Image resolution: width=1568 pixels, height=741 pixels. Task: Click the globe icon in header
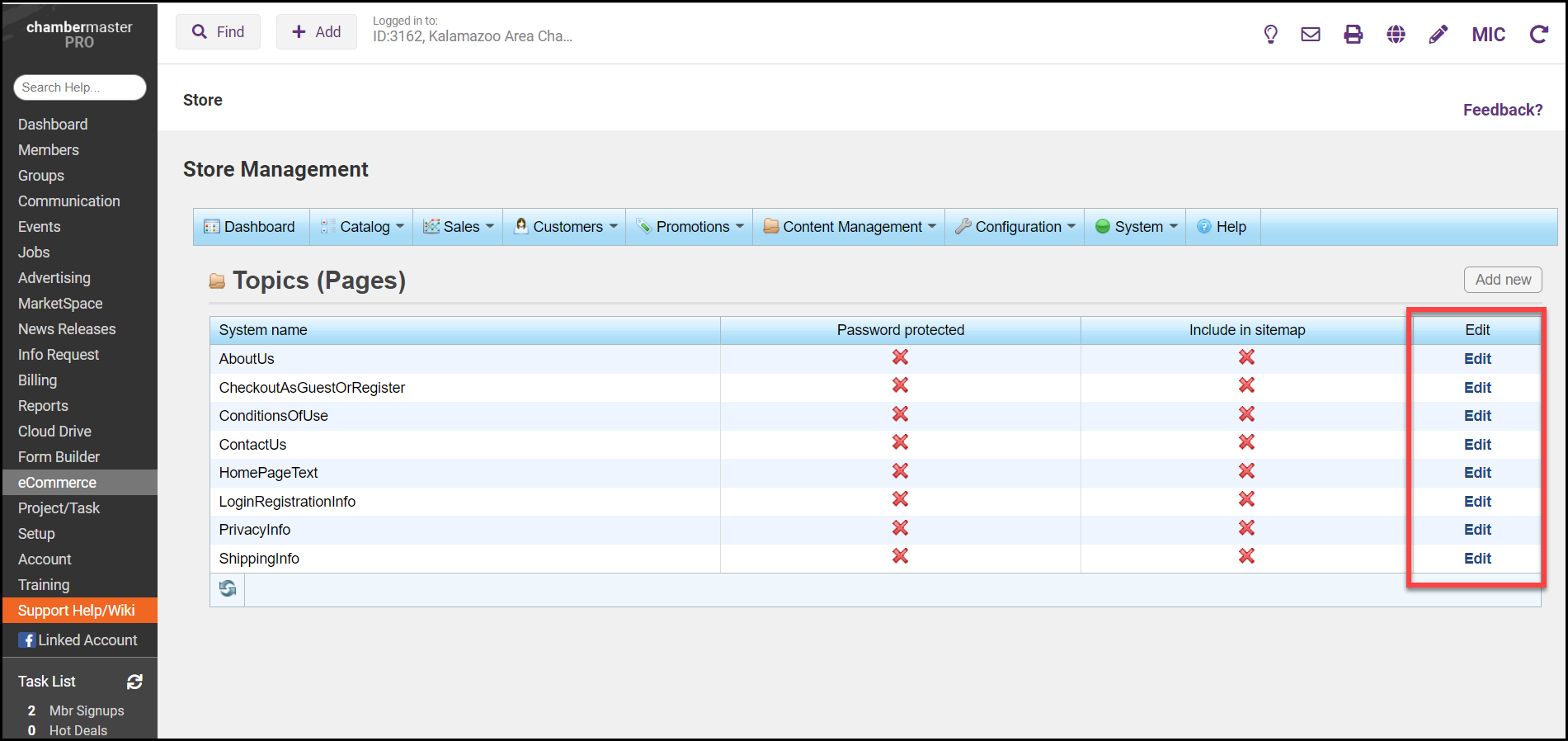(x=1396, y=34)
